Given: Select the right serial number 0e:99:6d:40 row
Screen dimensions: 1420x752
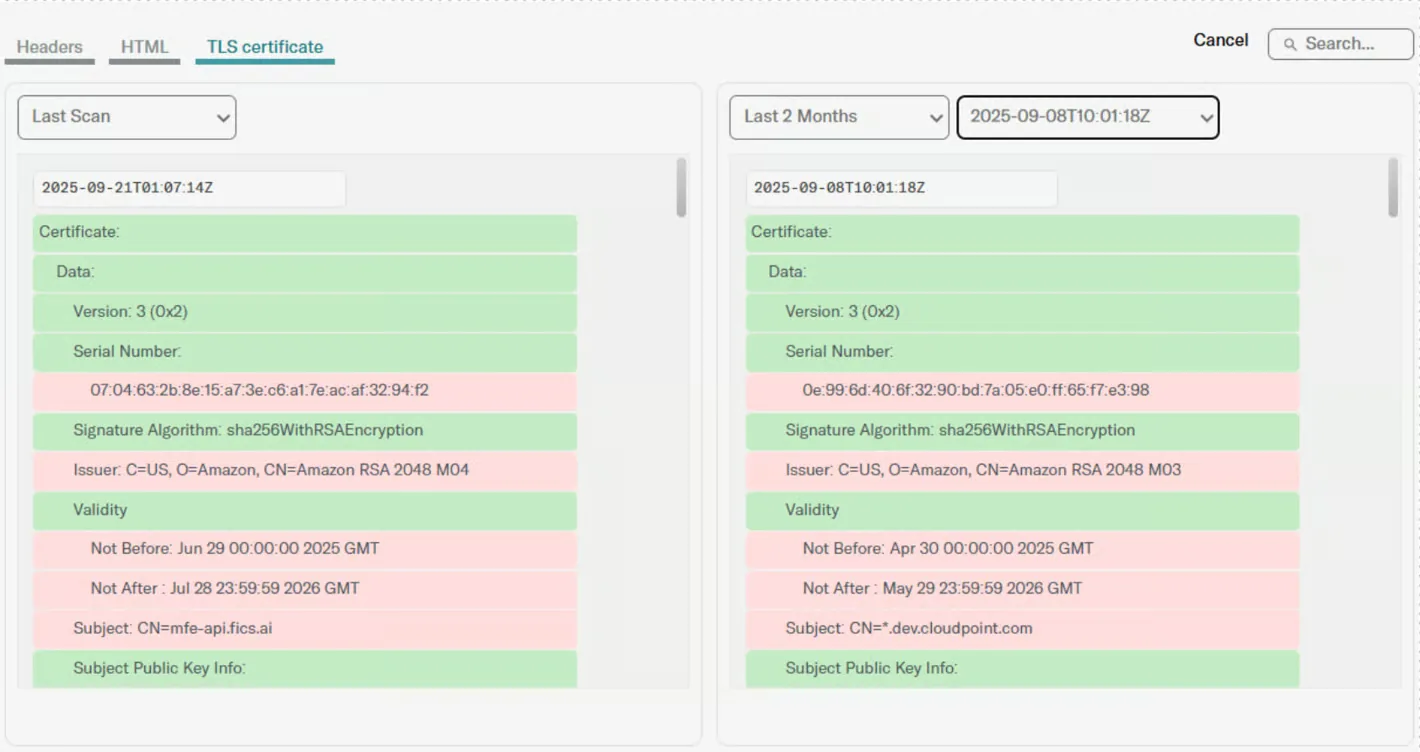Looking at the screenshot, I should [x=1022, y=391].
